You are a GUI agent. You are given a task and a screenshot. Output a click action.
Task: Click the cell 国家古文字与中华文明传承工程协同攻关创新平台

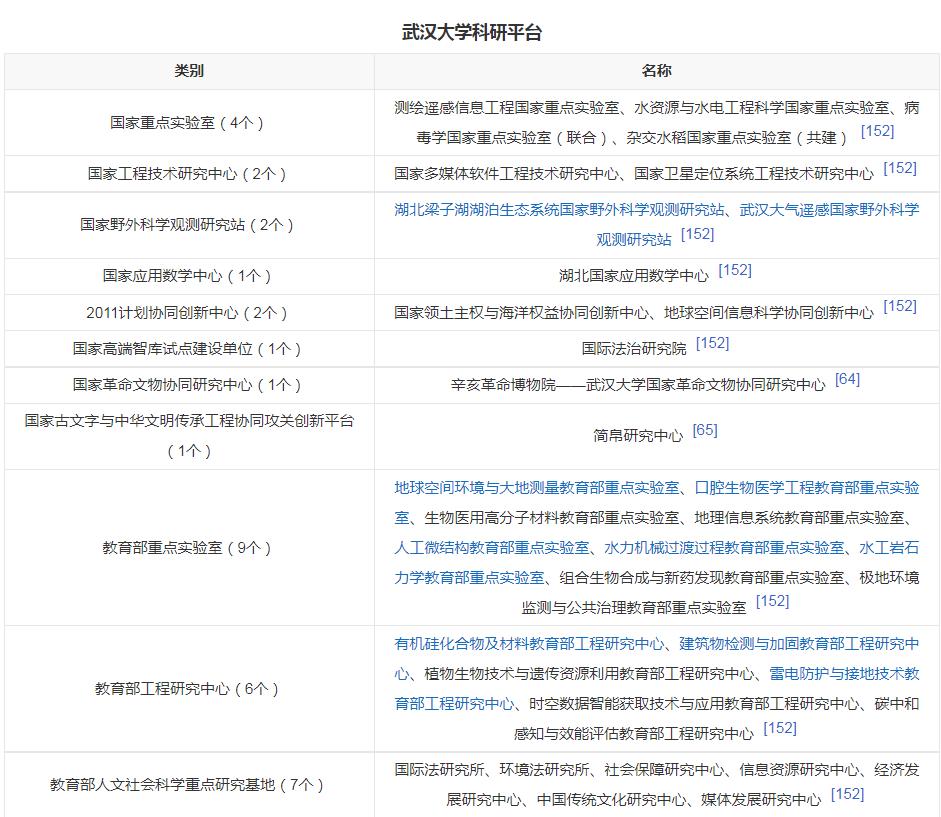(x=189, y=436)
